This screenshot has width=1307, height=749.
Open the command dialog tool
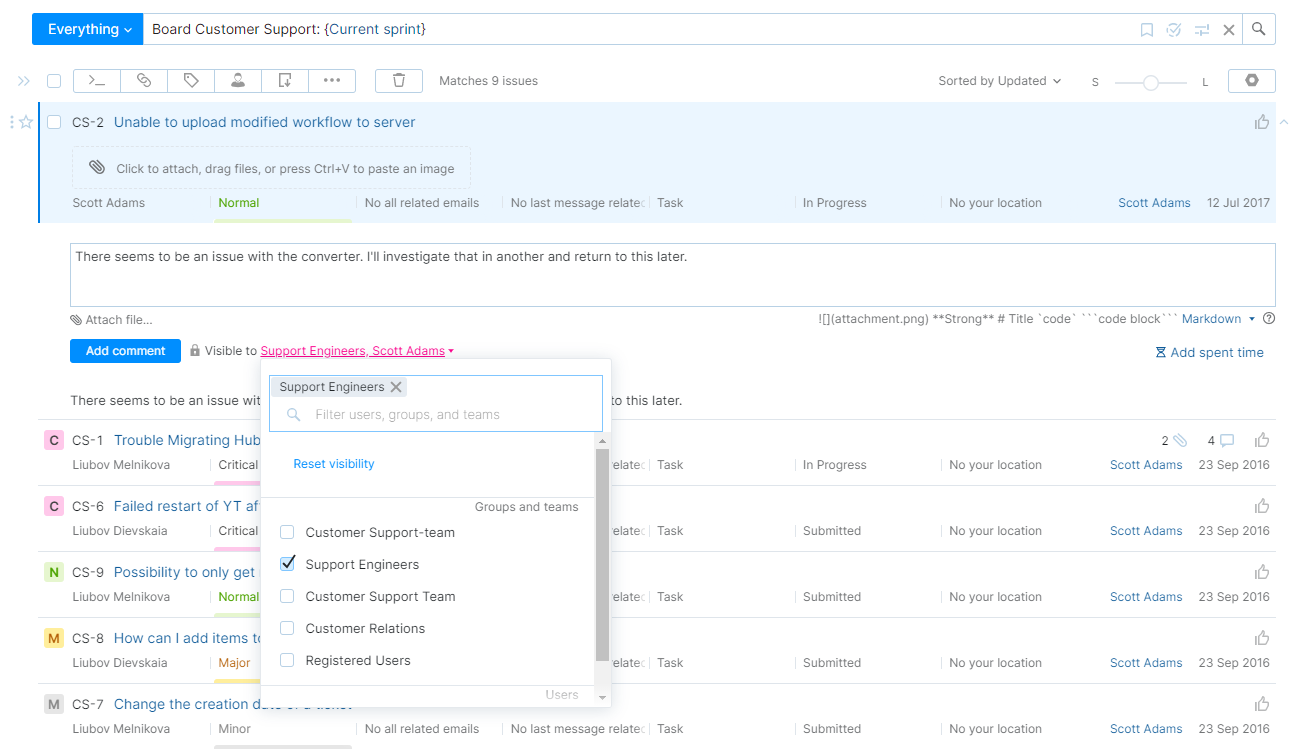[x=96, y=80]
